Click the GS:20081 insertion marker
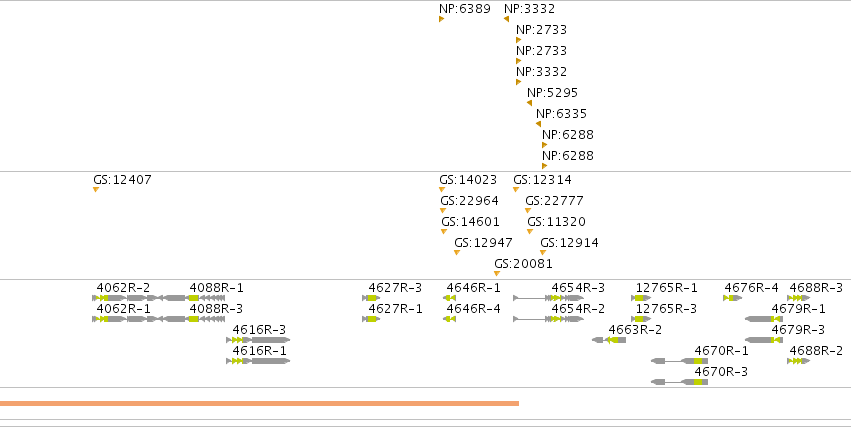 point(497,273)
